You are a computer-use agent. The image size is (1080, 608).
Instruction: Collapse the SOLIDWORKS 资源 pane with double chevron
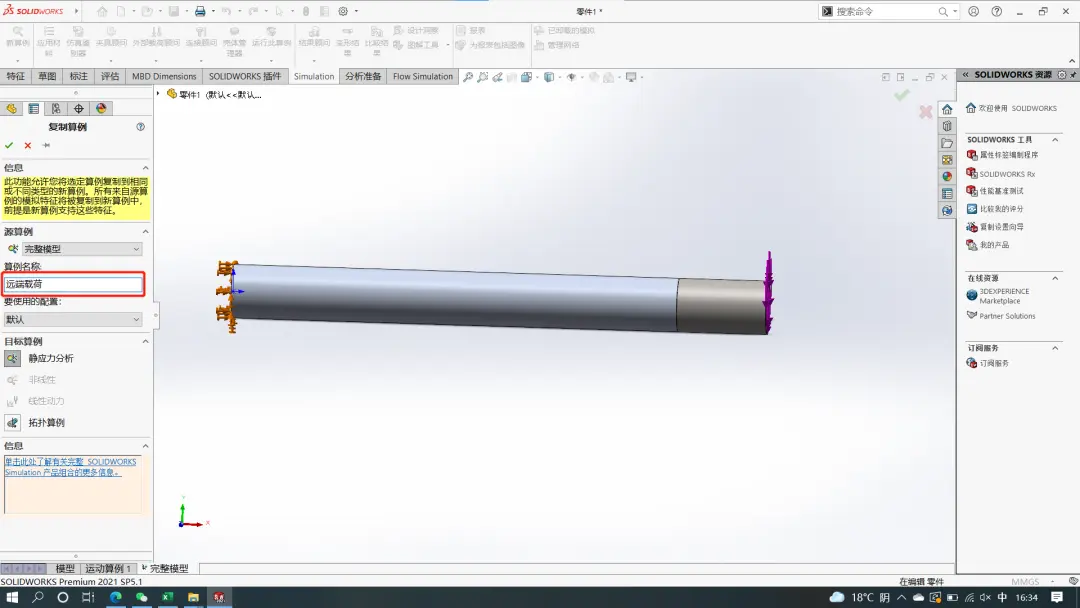[965, 74]
